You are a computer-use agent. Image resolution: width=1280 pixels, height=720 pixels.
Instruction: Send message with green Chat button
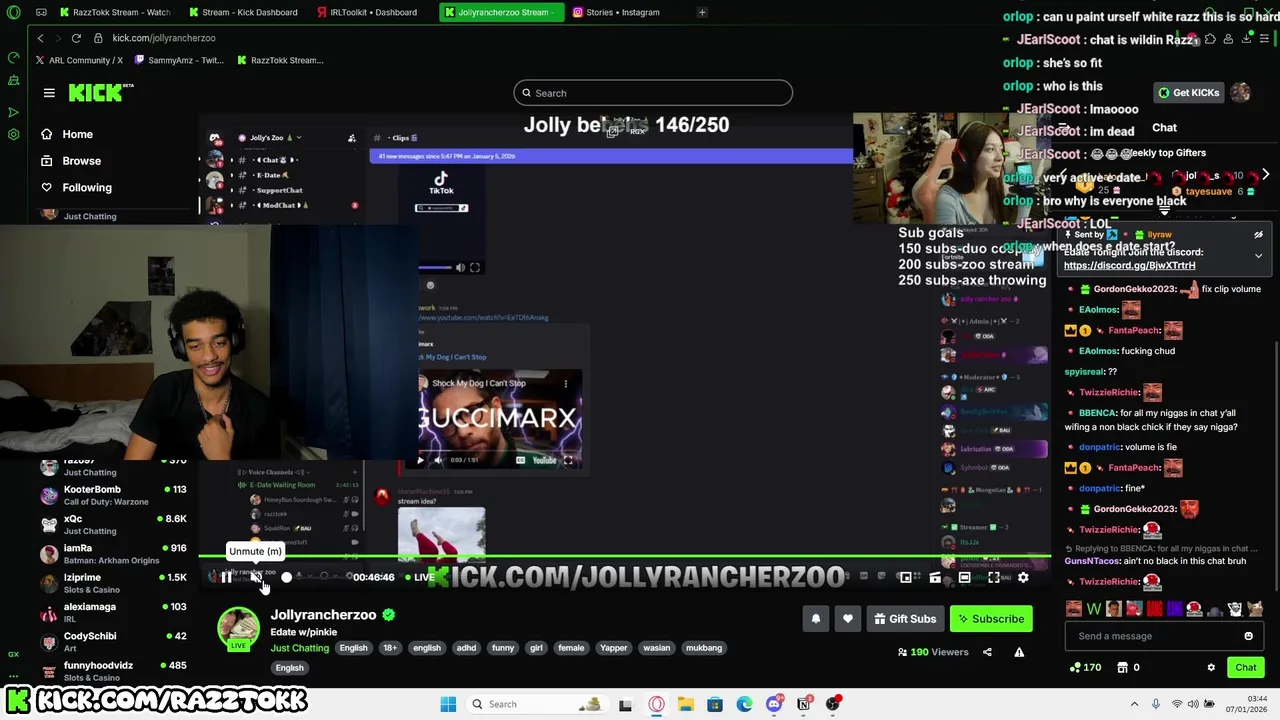coord(1245,668)
